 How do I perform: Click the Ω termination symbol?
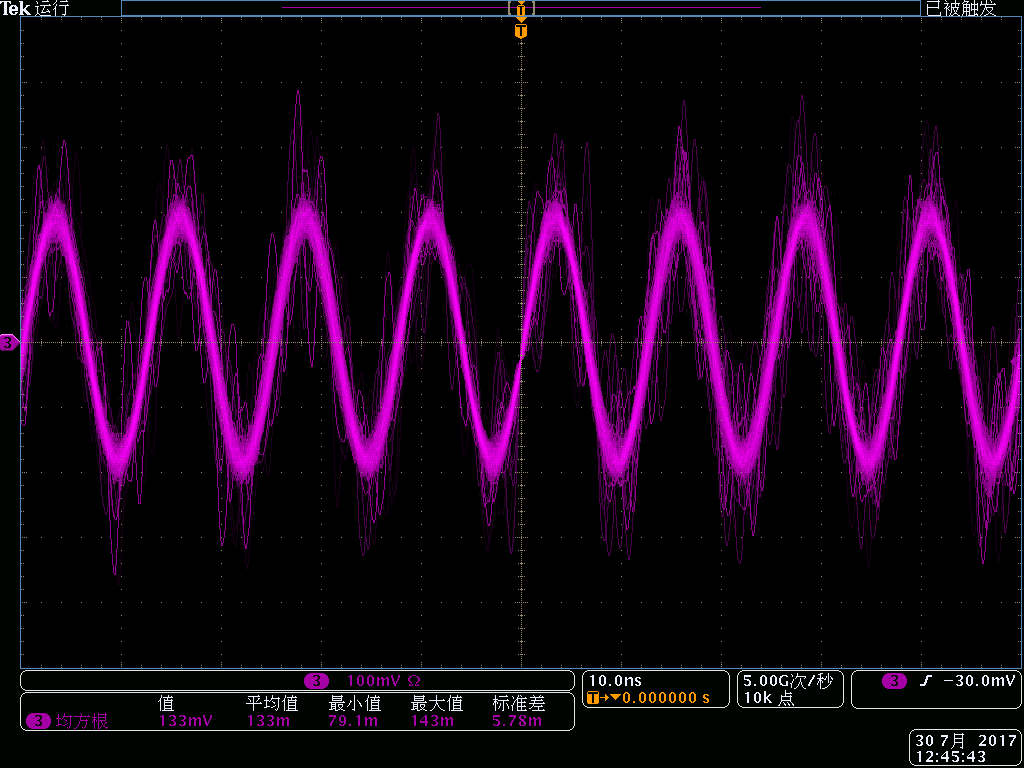414,681
